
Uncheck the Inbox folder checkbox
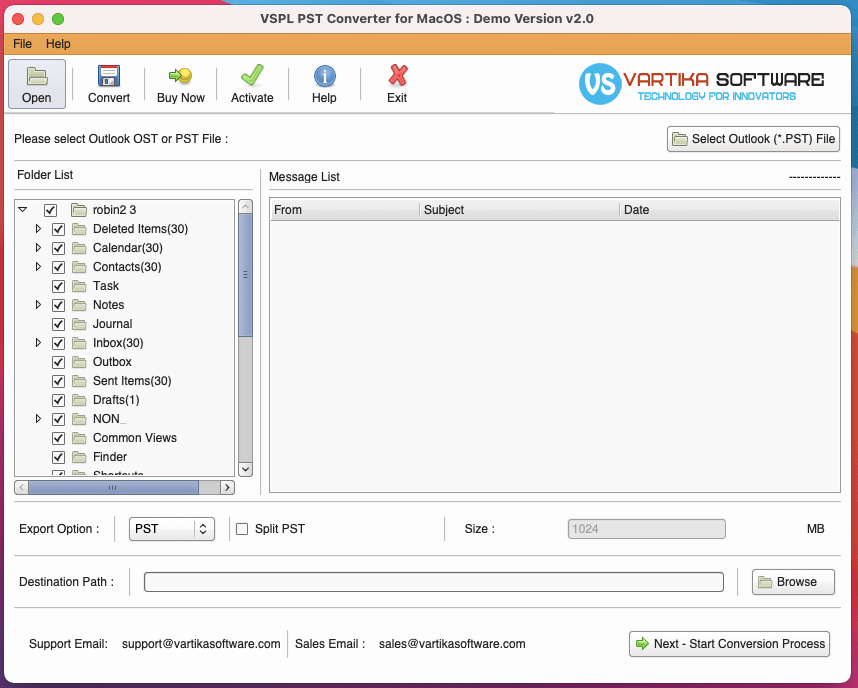[59, 343]
